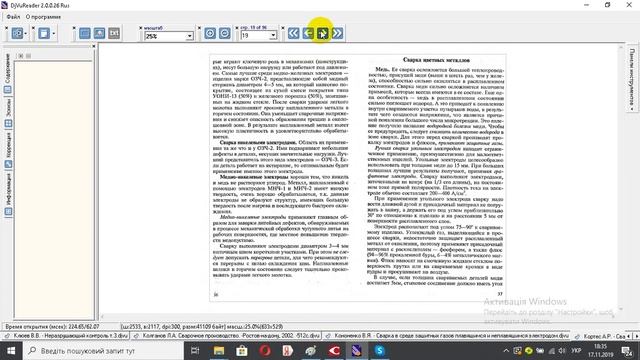Screen dimensions: 640x360
Task: Click the Время открытия status bar entry
Action: point(52,327)
